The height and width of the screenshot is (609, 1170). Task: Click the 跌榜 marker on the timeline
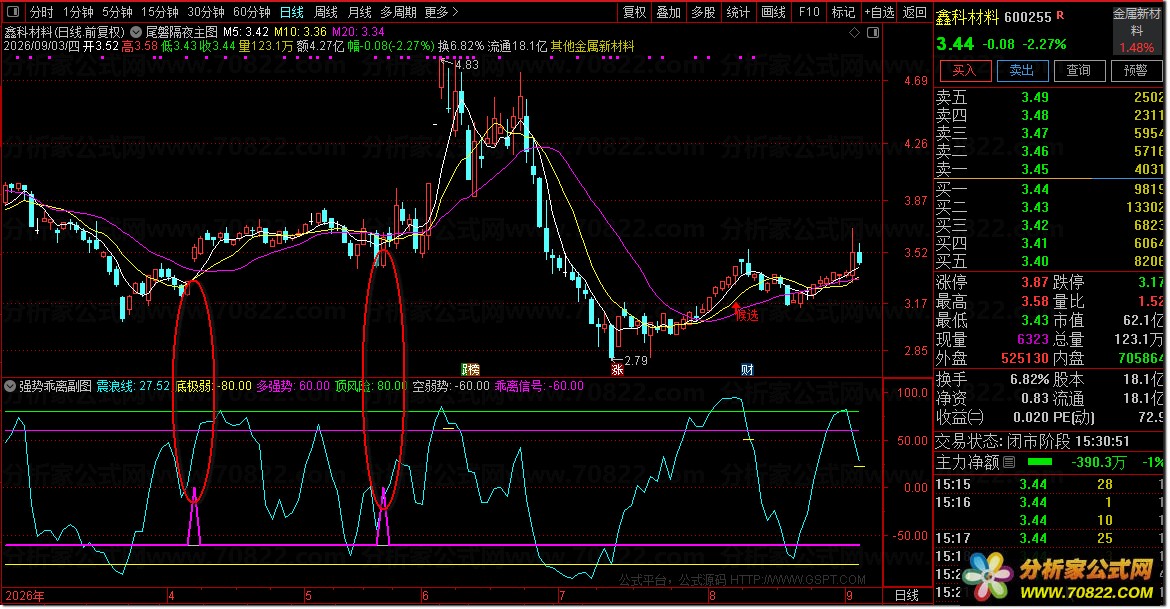pos(470,369)
